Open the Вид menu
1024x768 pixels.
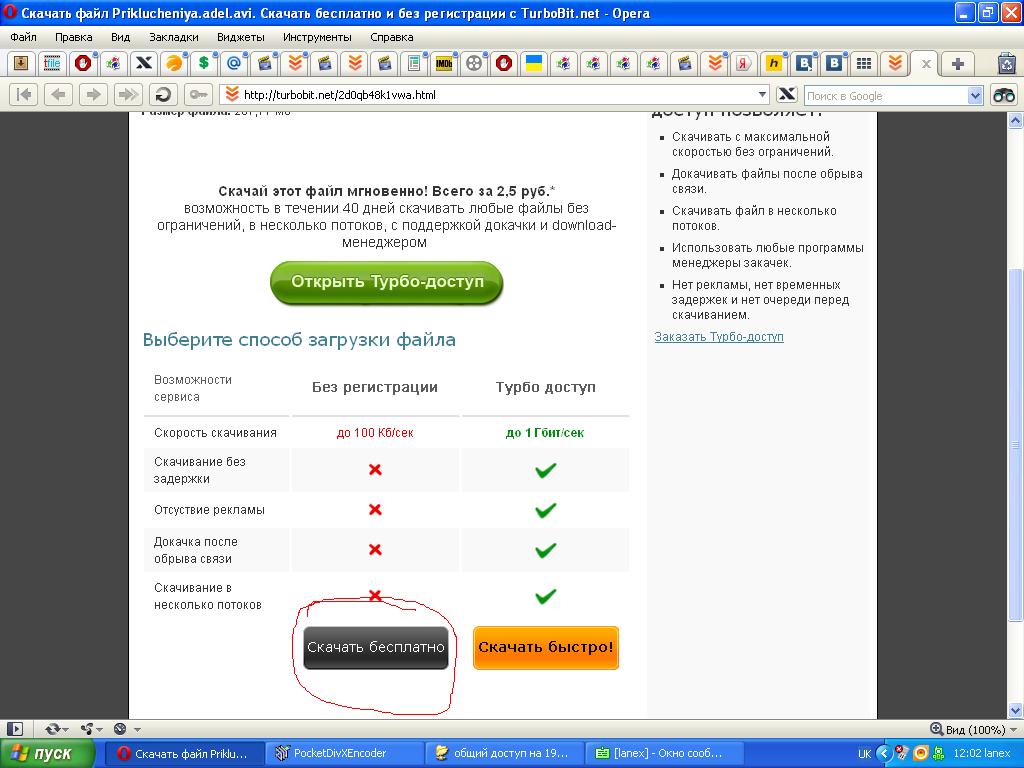(120, 37)
